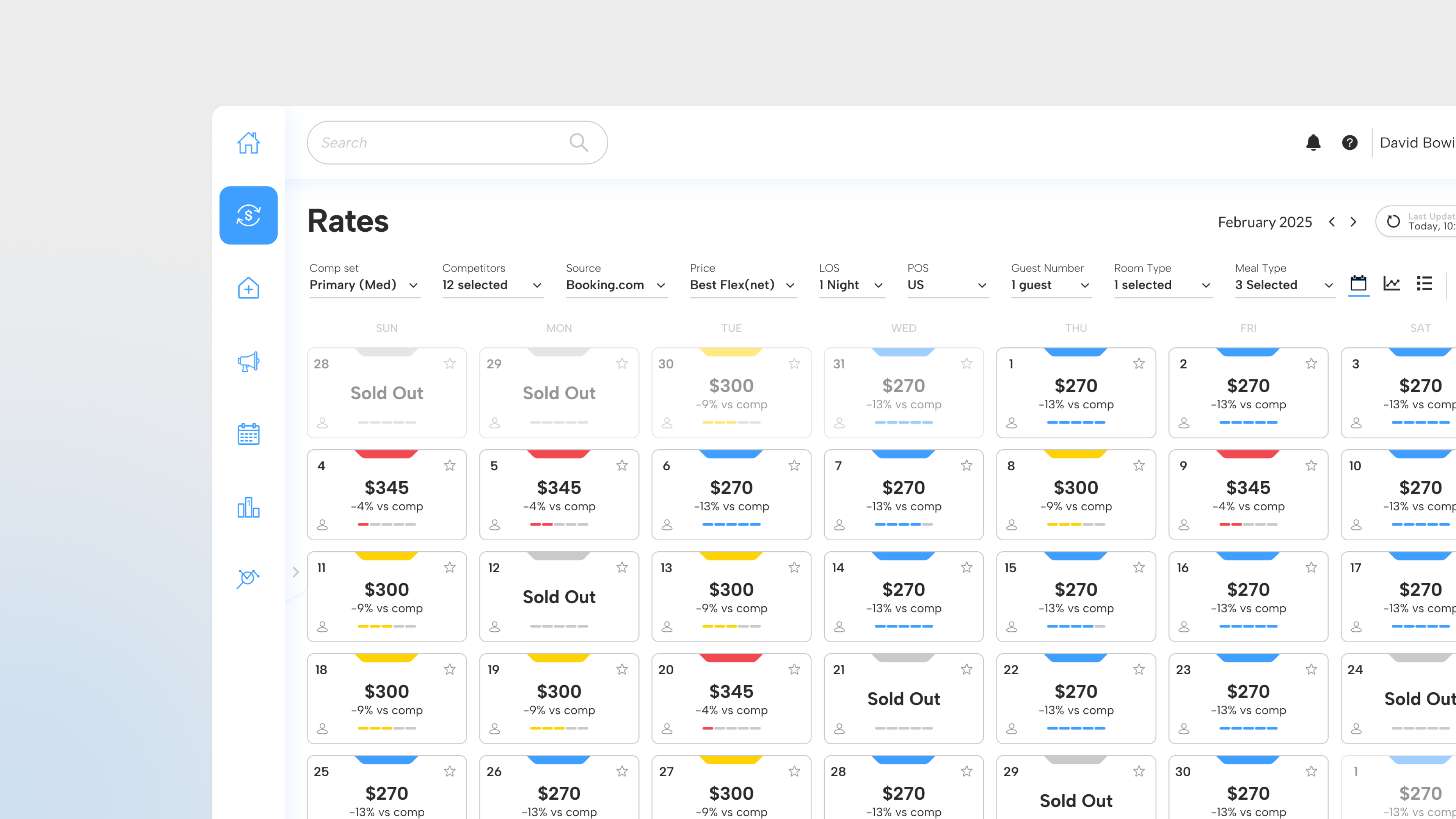Switch to list view icon
The width and height of the screenshot is (1456, 819).
point(1424,283)
